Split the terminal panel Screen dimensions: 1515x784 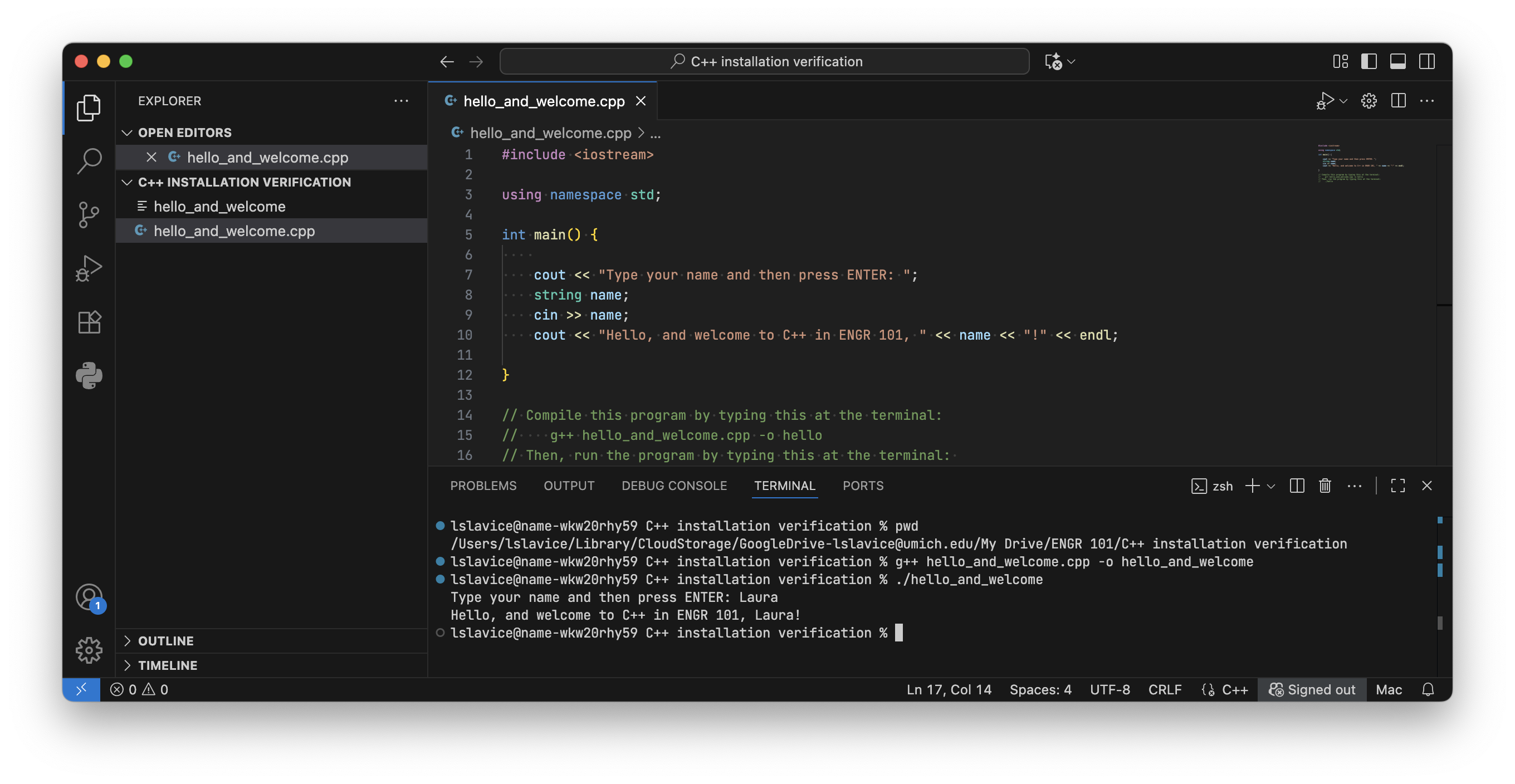coord(1296,486)
